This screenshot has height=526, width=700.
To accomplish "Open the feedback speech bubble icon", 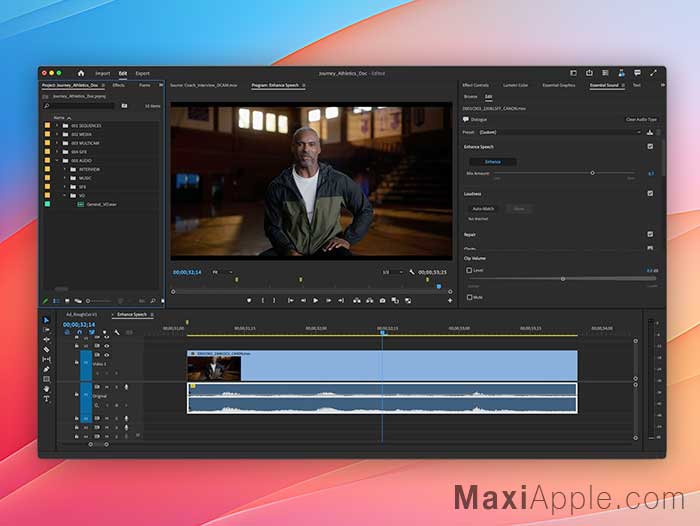I will pos(638,73).
